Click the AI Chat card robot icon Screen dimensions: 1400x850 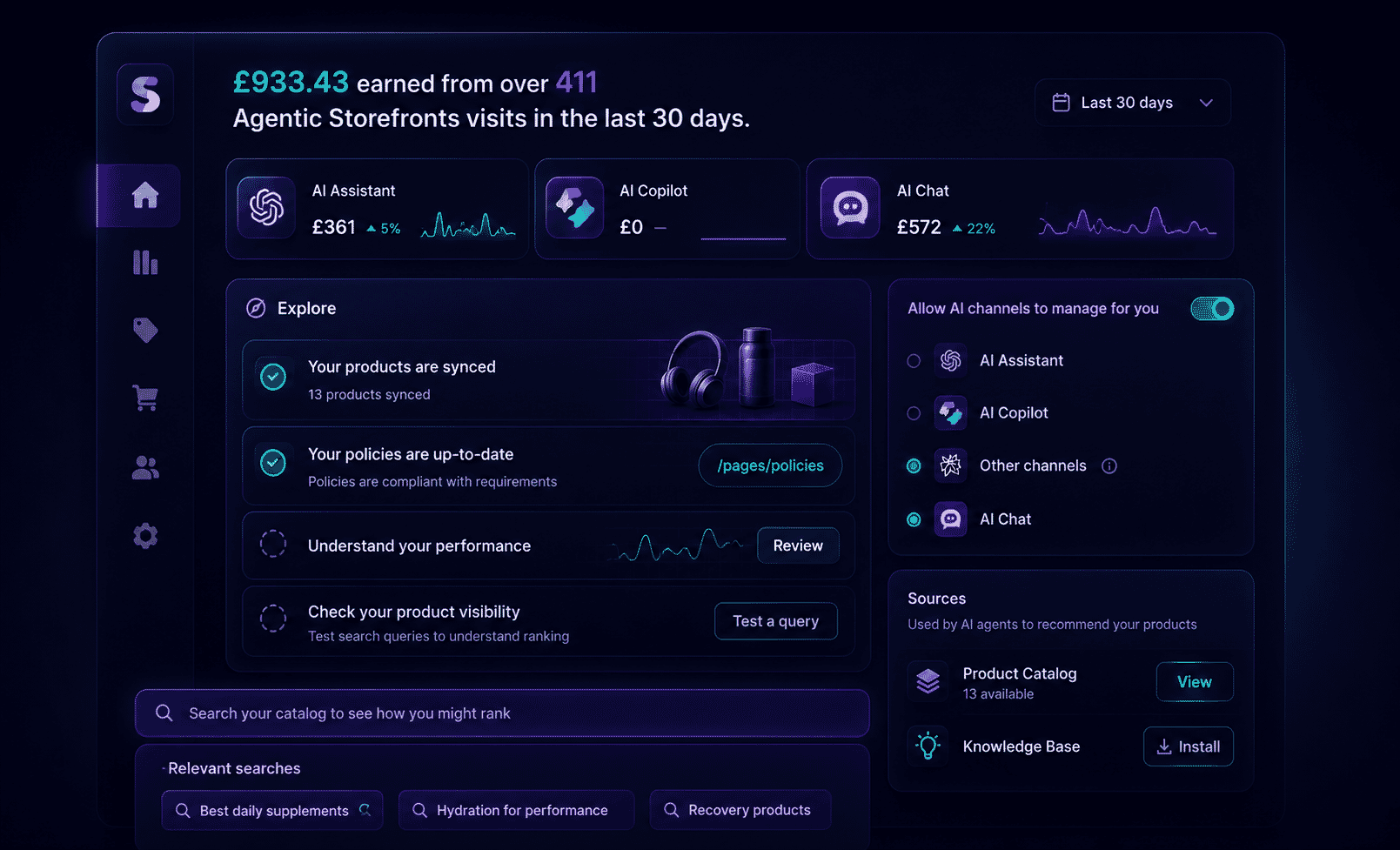[850, 207]
